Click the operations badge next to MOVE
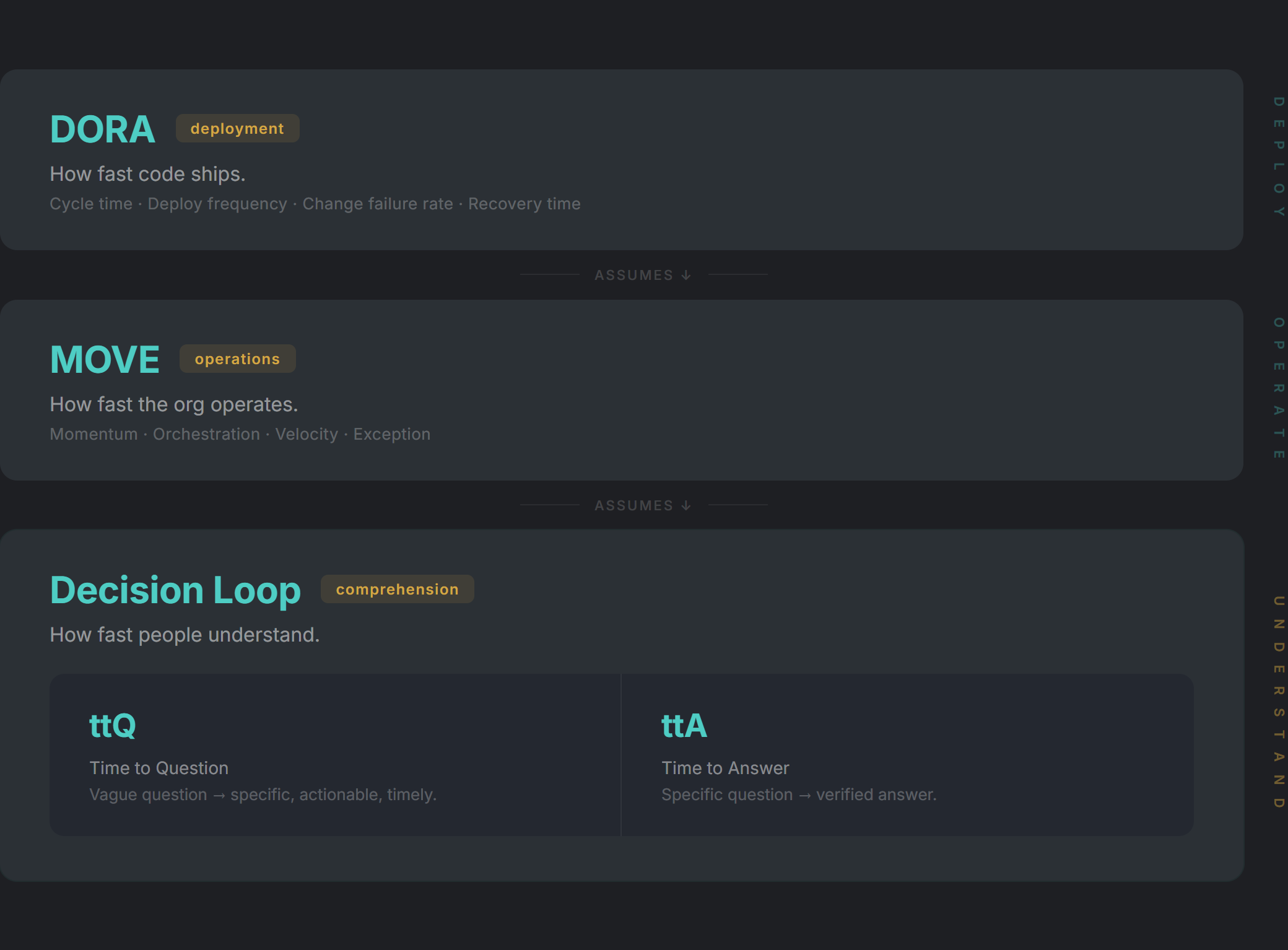 237,359
